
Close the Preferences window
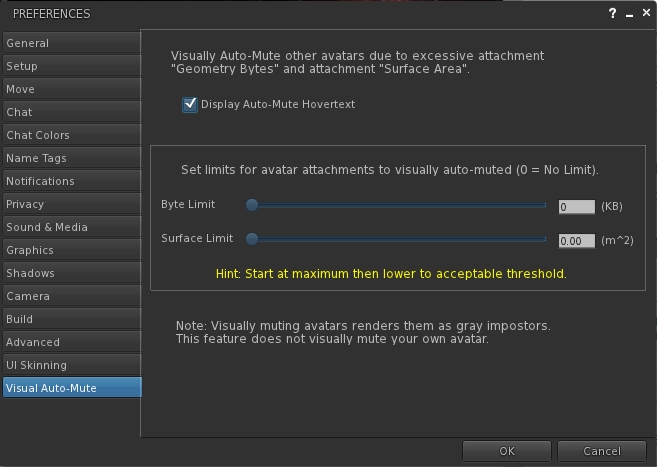point(645,14)
